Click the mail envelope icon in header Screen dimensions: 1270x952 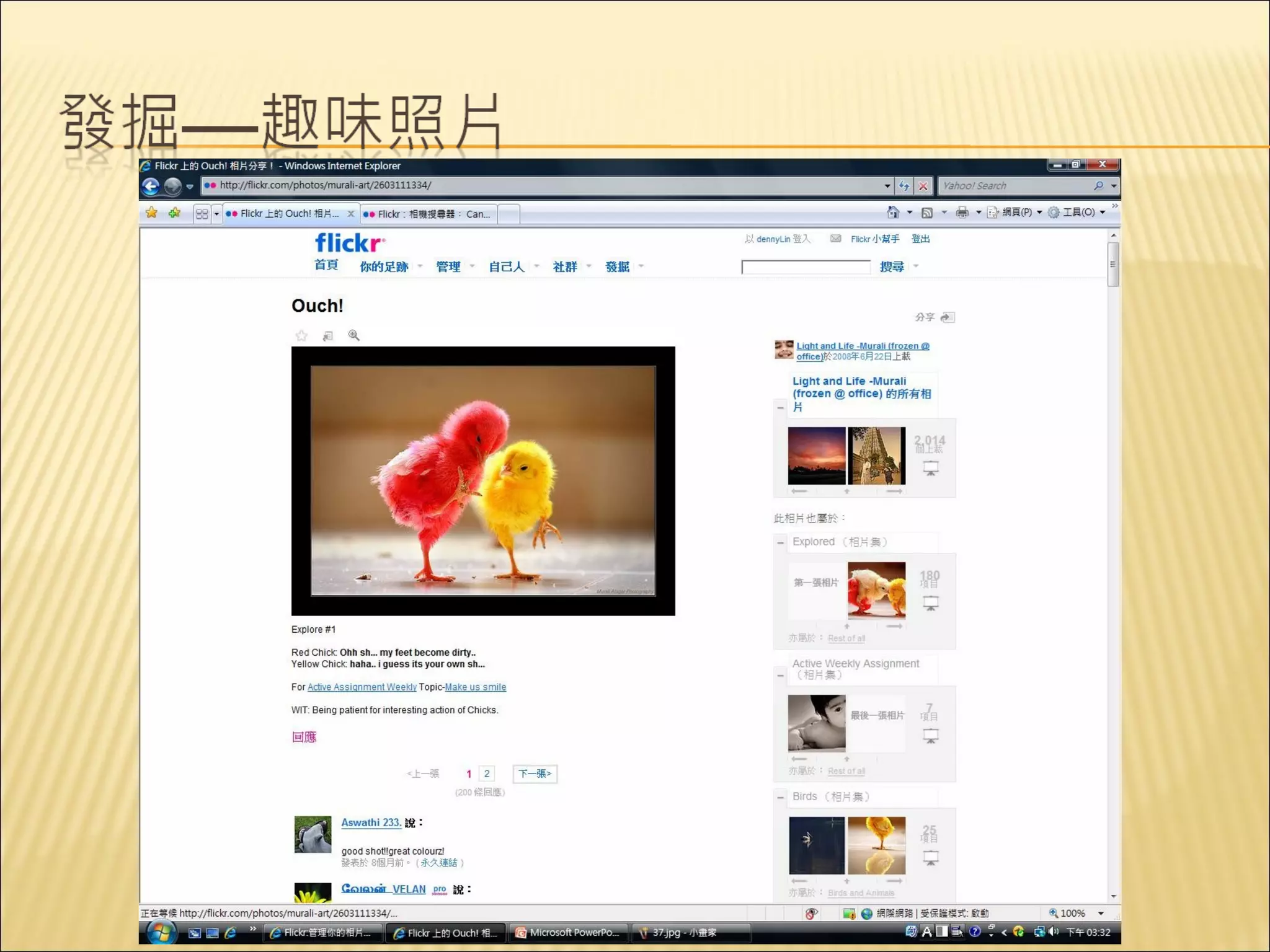(x=835, y=239)
